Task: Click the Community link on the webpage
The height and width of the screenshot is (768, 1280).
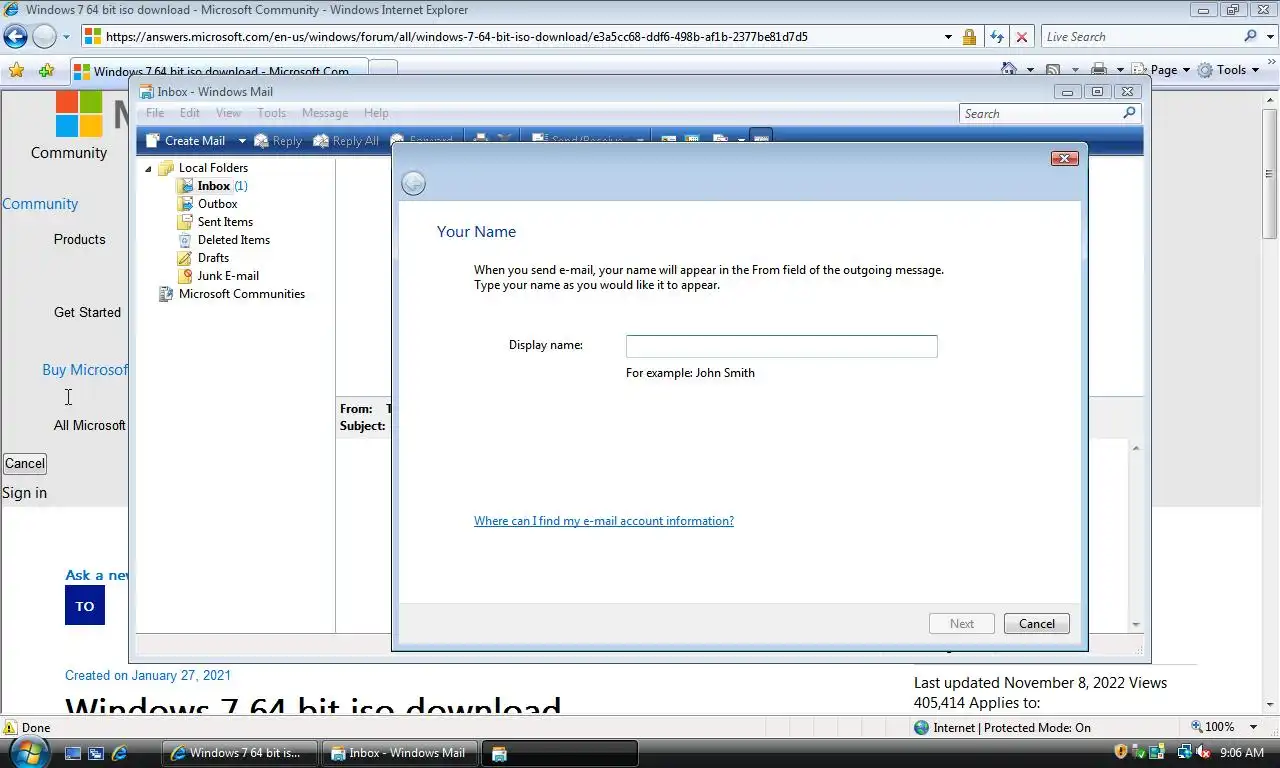Action: point(40,204)
